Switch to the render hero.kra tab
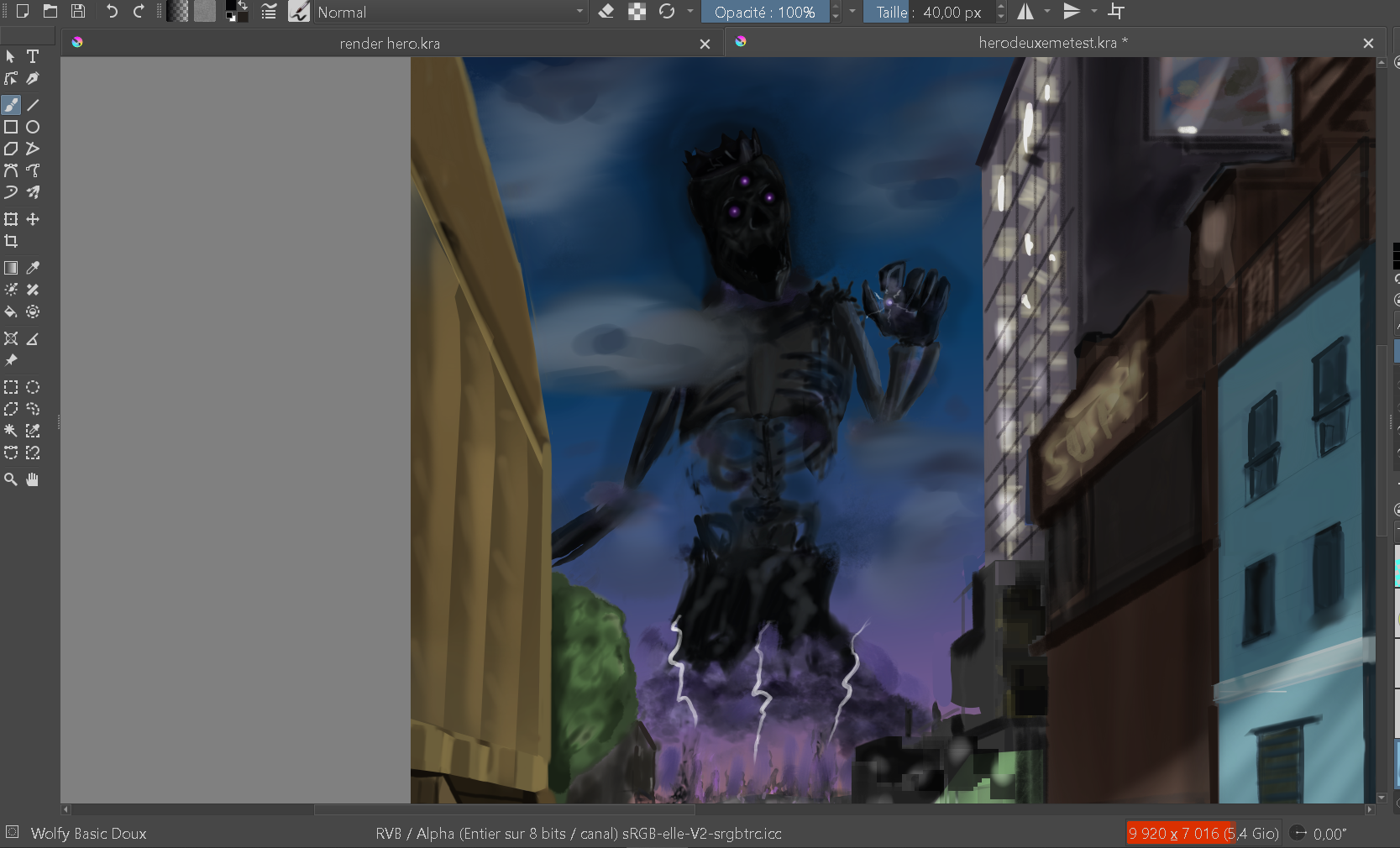The image size is (1400, 848). [x=390, y=44]
